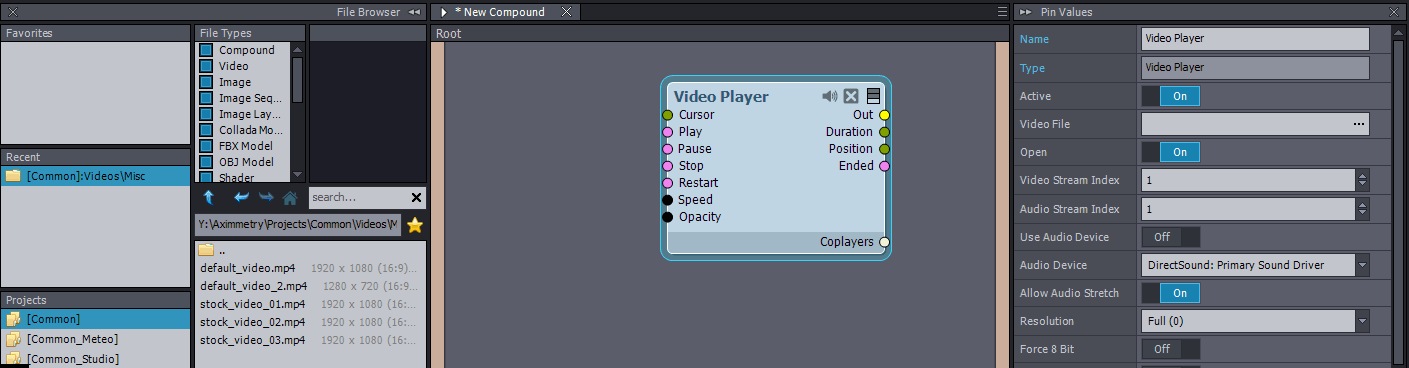The height and width of the screenshot is (368, 1409).
Task: Click the Video Player Out pin
Action: click(884, 115)
